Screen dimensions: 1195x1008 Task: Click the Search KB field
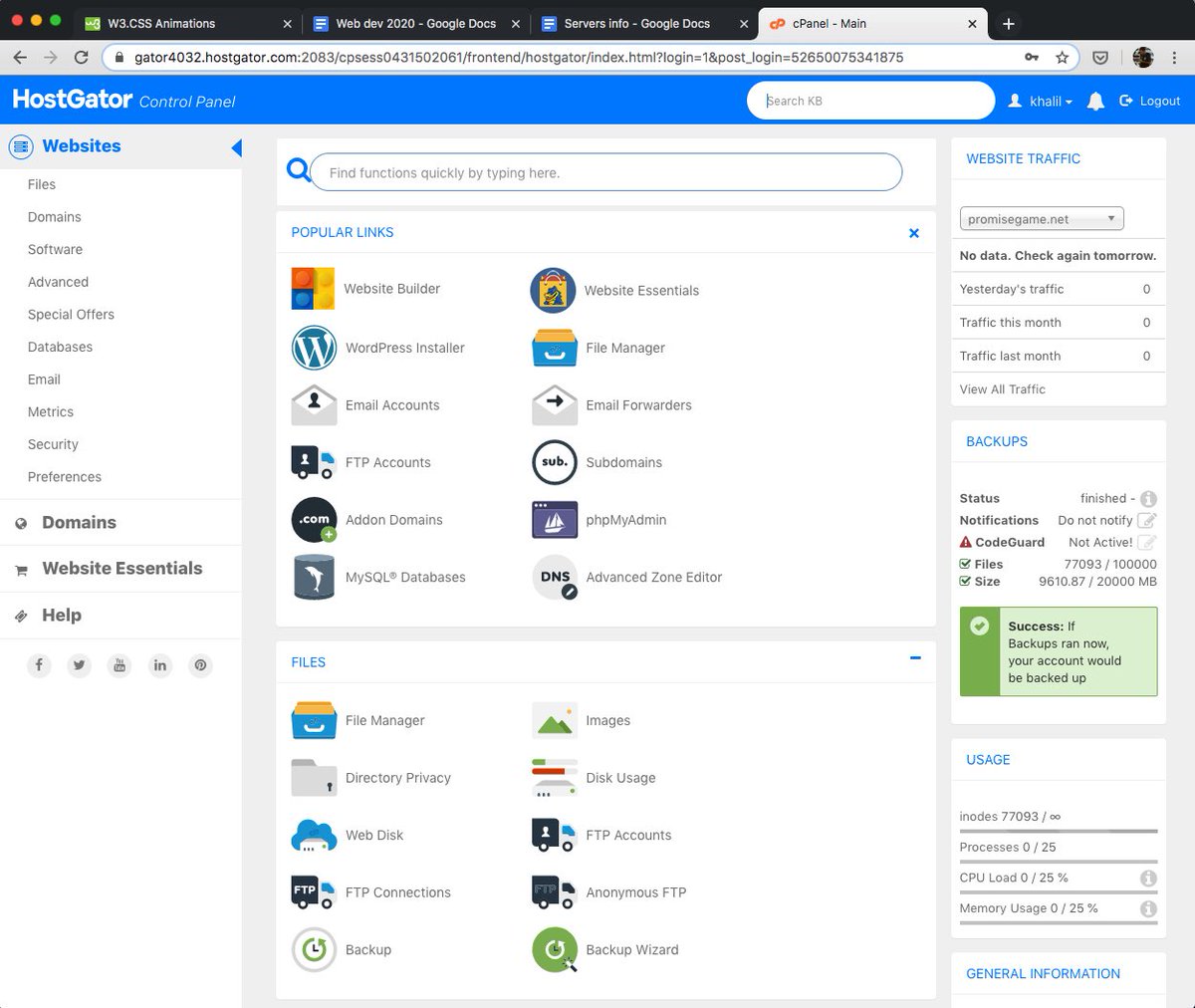point(871,101)
